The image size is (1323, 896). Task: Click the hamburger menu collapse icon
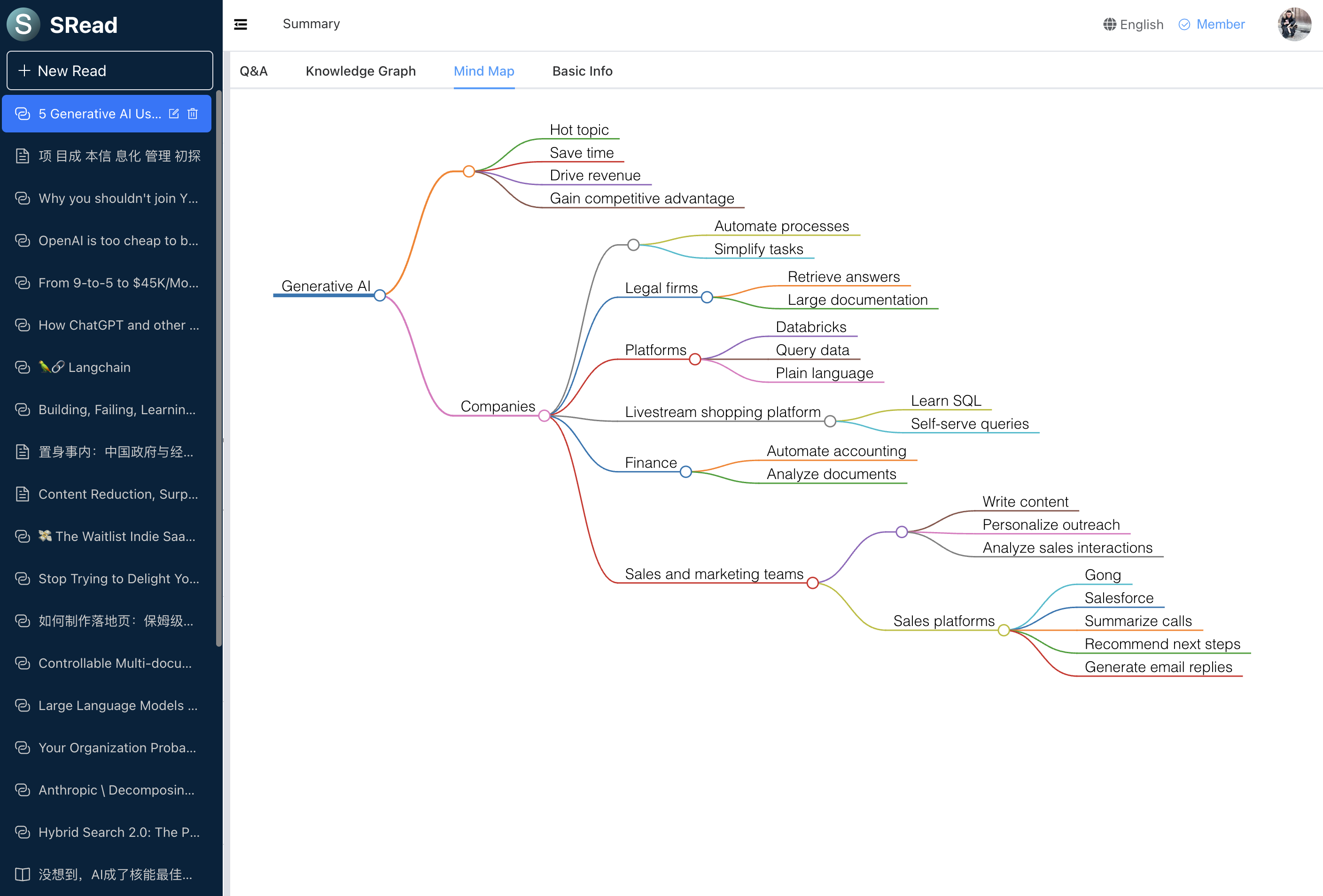pyautogui.click(x=240, y=24)
